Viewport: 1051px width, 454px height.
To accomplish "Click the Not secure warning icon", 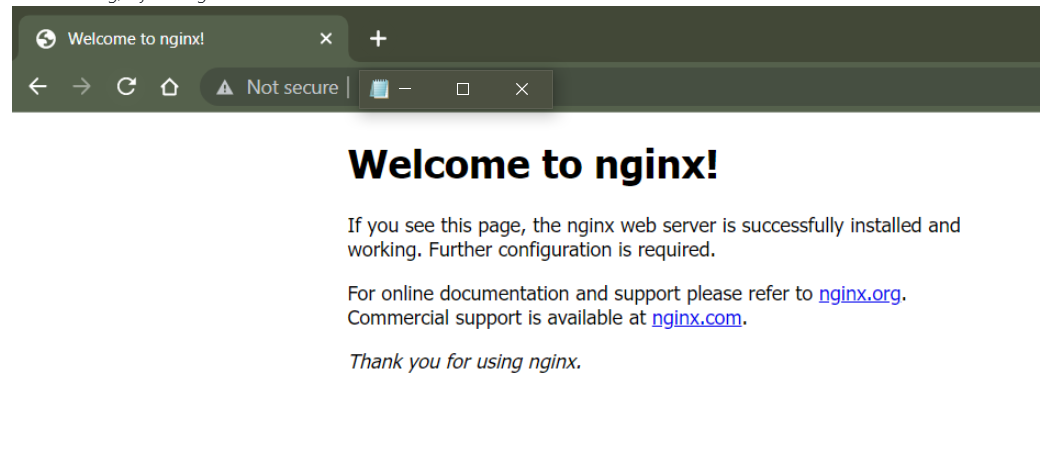I will (225, 87).
